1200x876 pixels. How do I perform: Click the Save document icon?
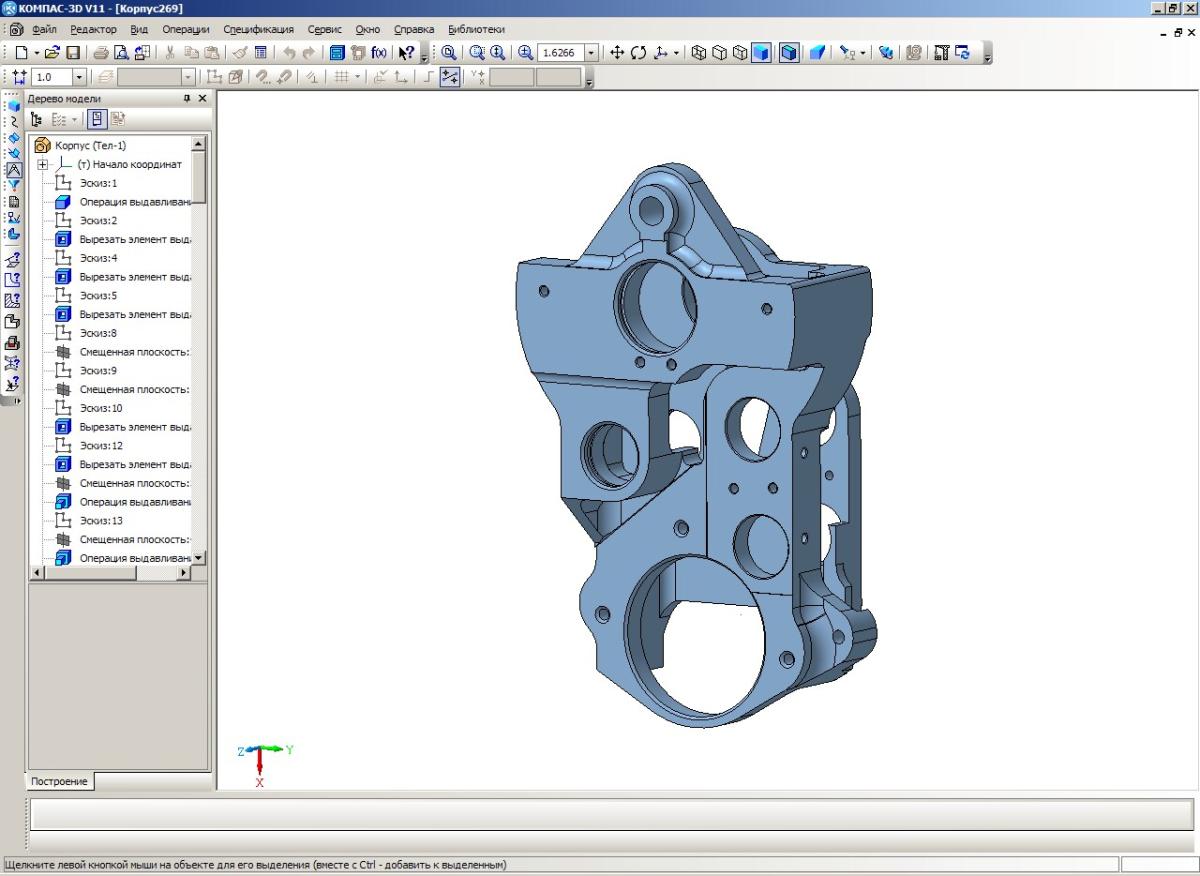[73, 53]
